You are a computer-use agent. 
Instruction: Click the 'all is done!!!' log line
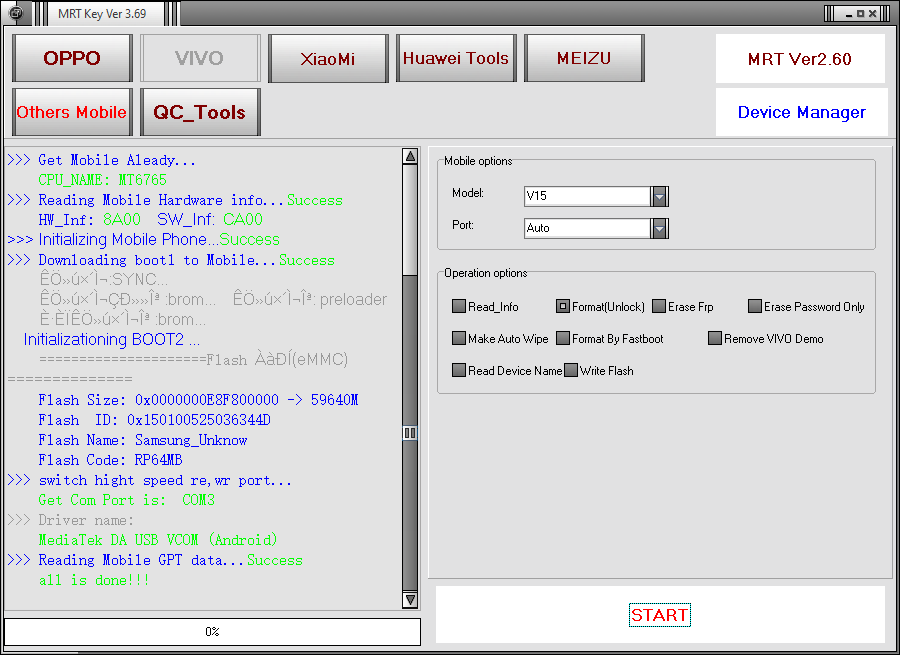tap(94, 580)
